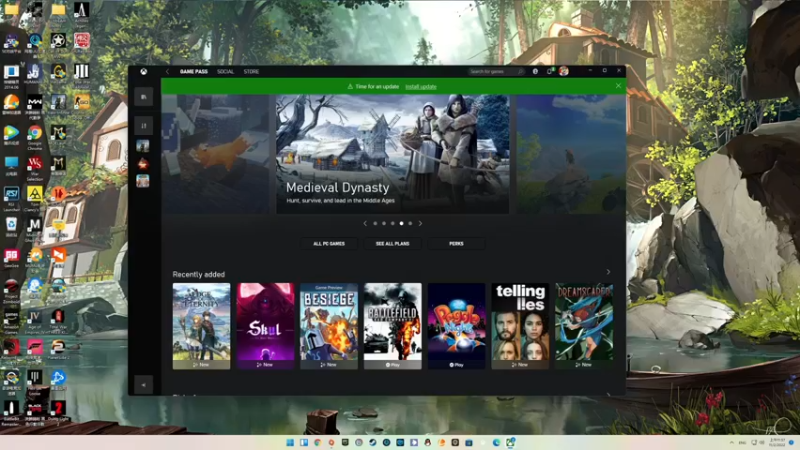Viewport: 800px width, 450px height.
Task: Select the fifth carousel dot
Action: 410,223
